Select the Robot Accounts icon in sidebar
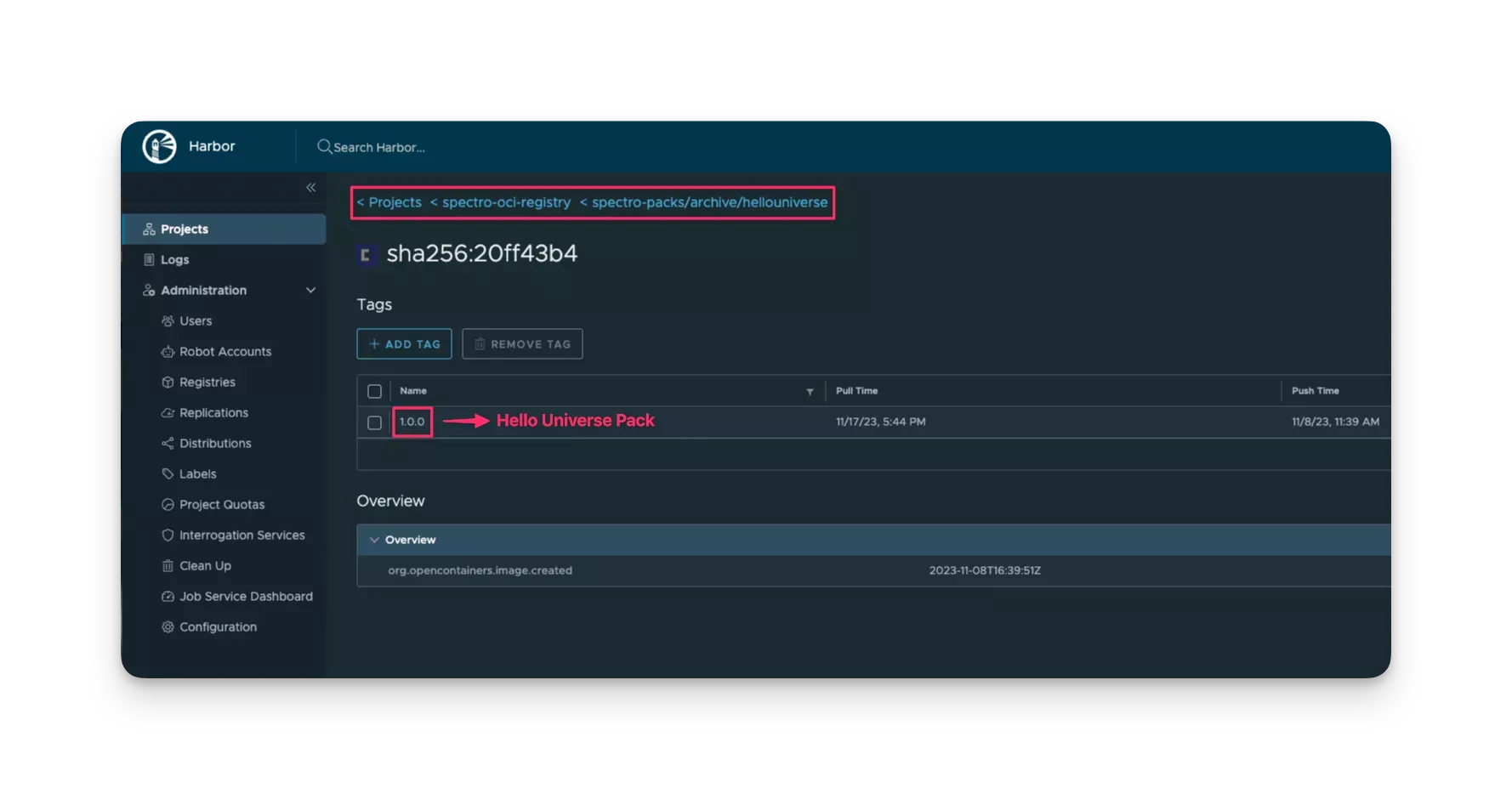 [x=168, y=351]
